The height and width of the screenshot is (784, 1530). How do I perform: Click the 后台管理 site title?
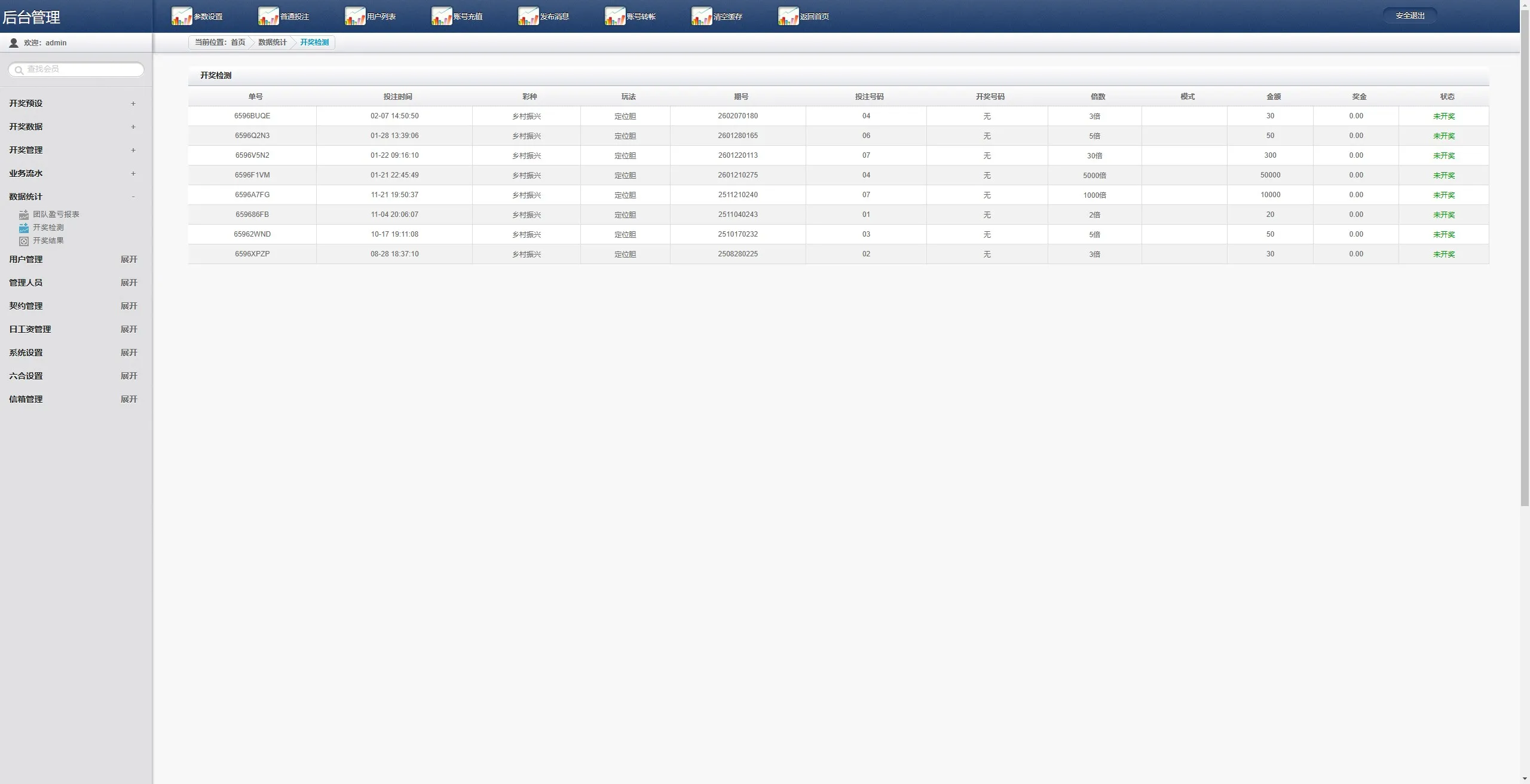pyautogui.click(x=31, y=17)
